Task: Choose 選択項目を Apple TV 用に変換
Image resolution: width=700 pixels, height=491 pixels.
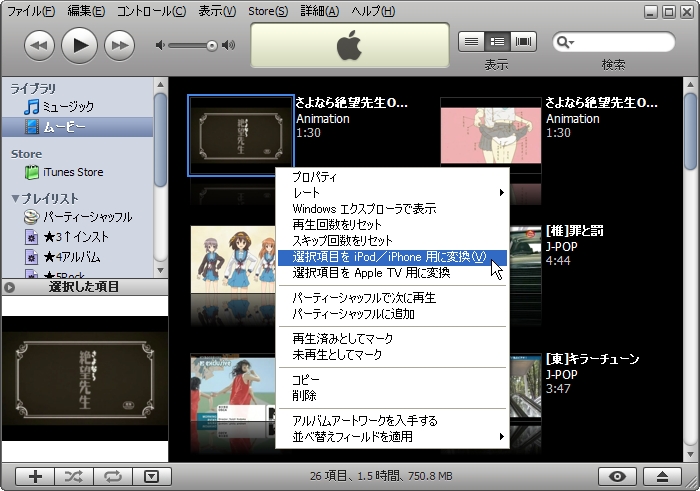Action: tap(392, 273)
